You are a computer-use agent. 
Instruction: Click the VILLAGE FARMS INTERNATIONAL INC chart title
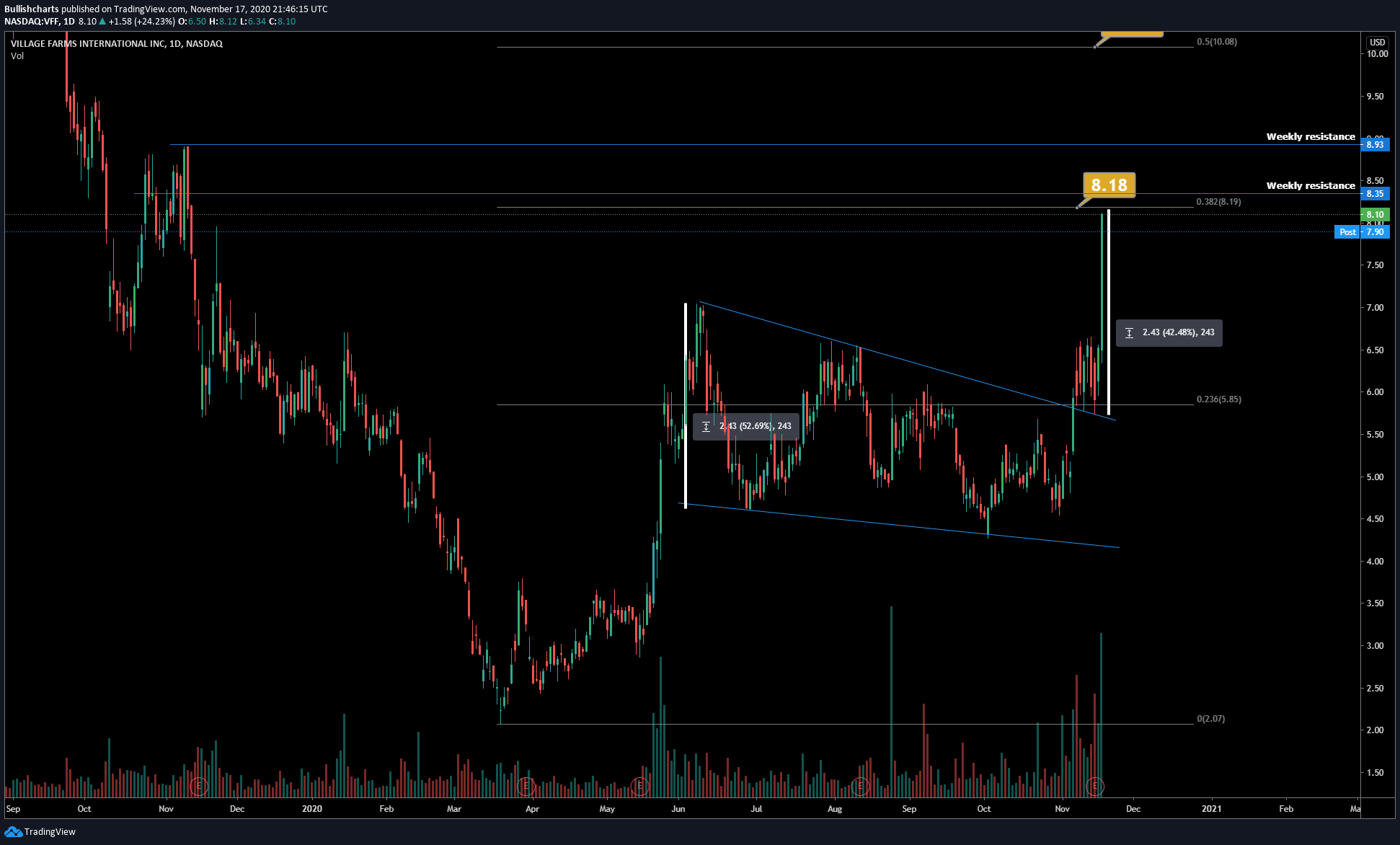[117, 44]
